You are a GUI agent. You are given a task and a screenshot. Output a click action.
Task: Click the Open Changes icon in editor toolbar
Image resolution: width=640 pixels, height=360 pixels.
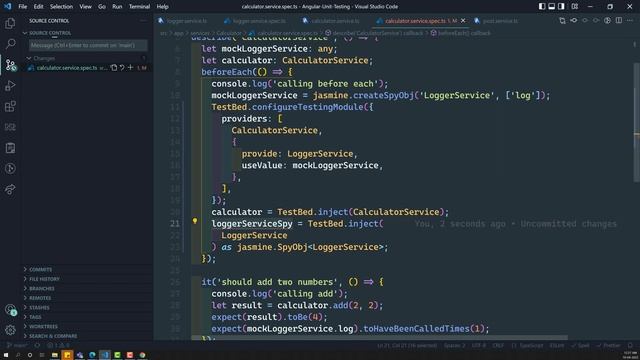click(562, 20)
